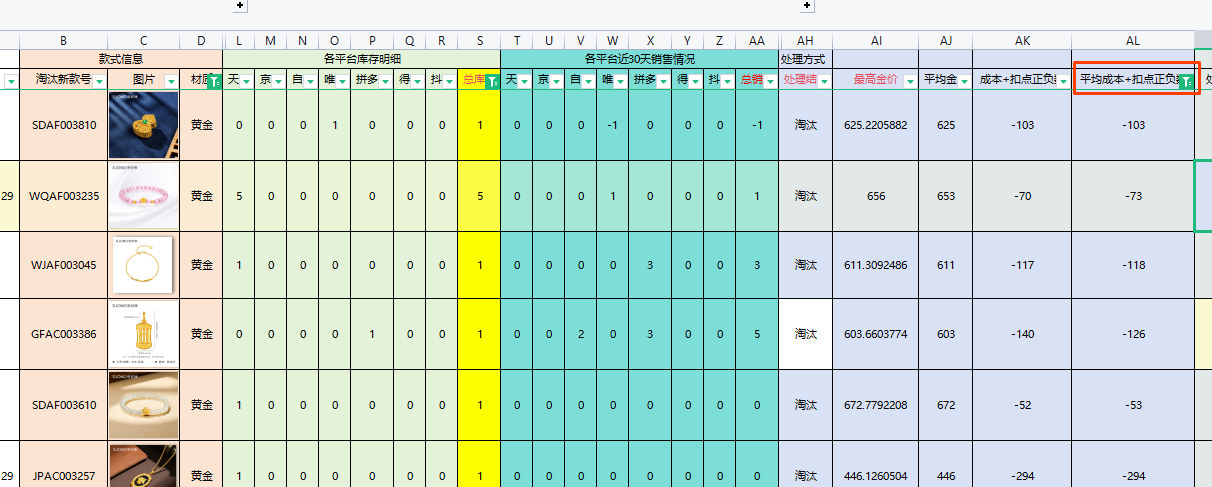The image size is (1212, 487).
Task: Open the 淘汰新款号 filter dropdown
Action: [99, 81]
